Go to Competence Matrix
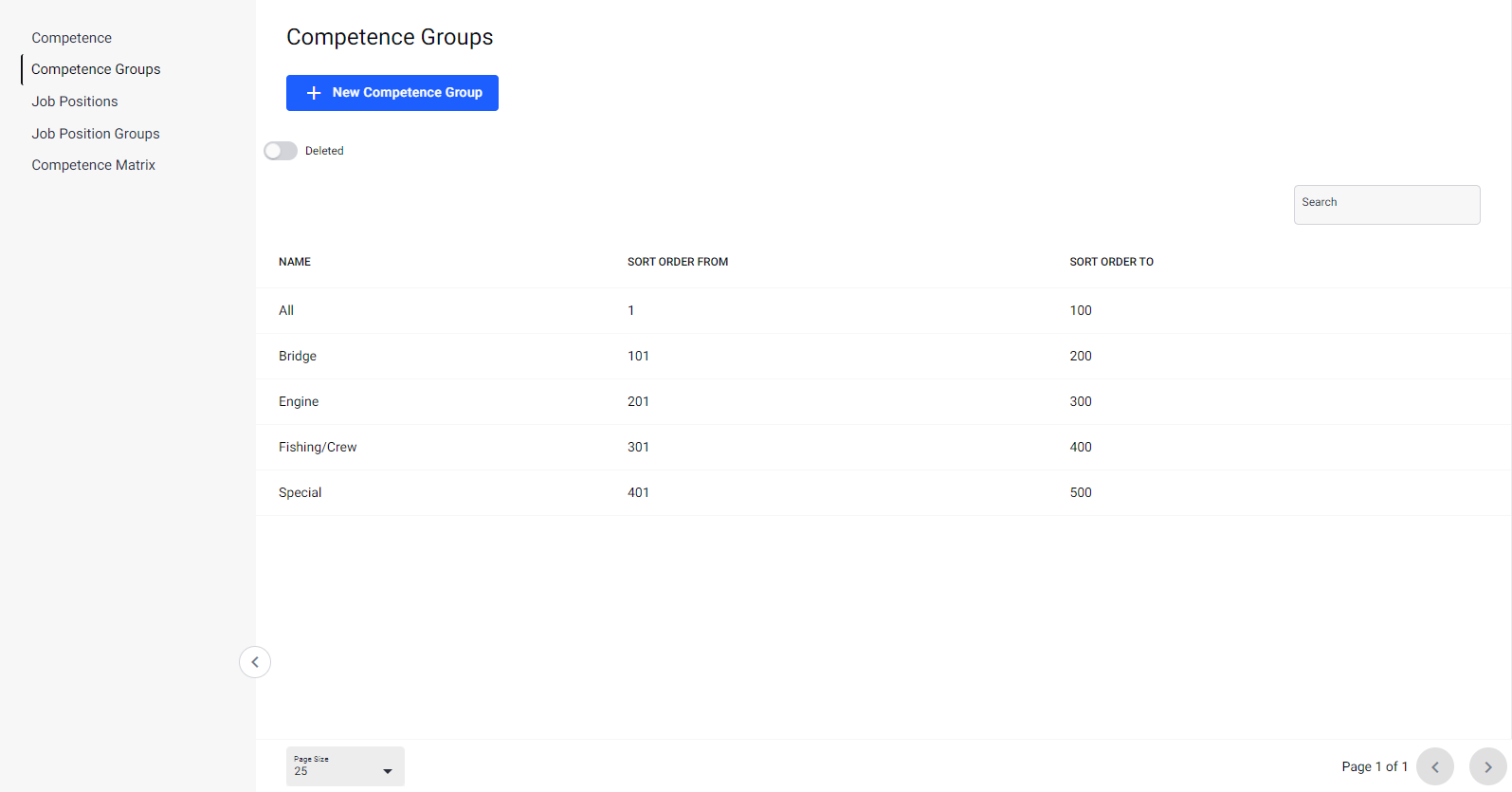 pos(93,165)
